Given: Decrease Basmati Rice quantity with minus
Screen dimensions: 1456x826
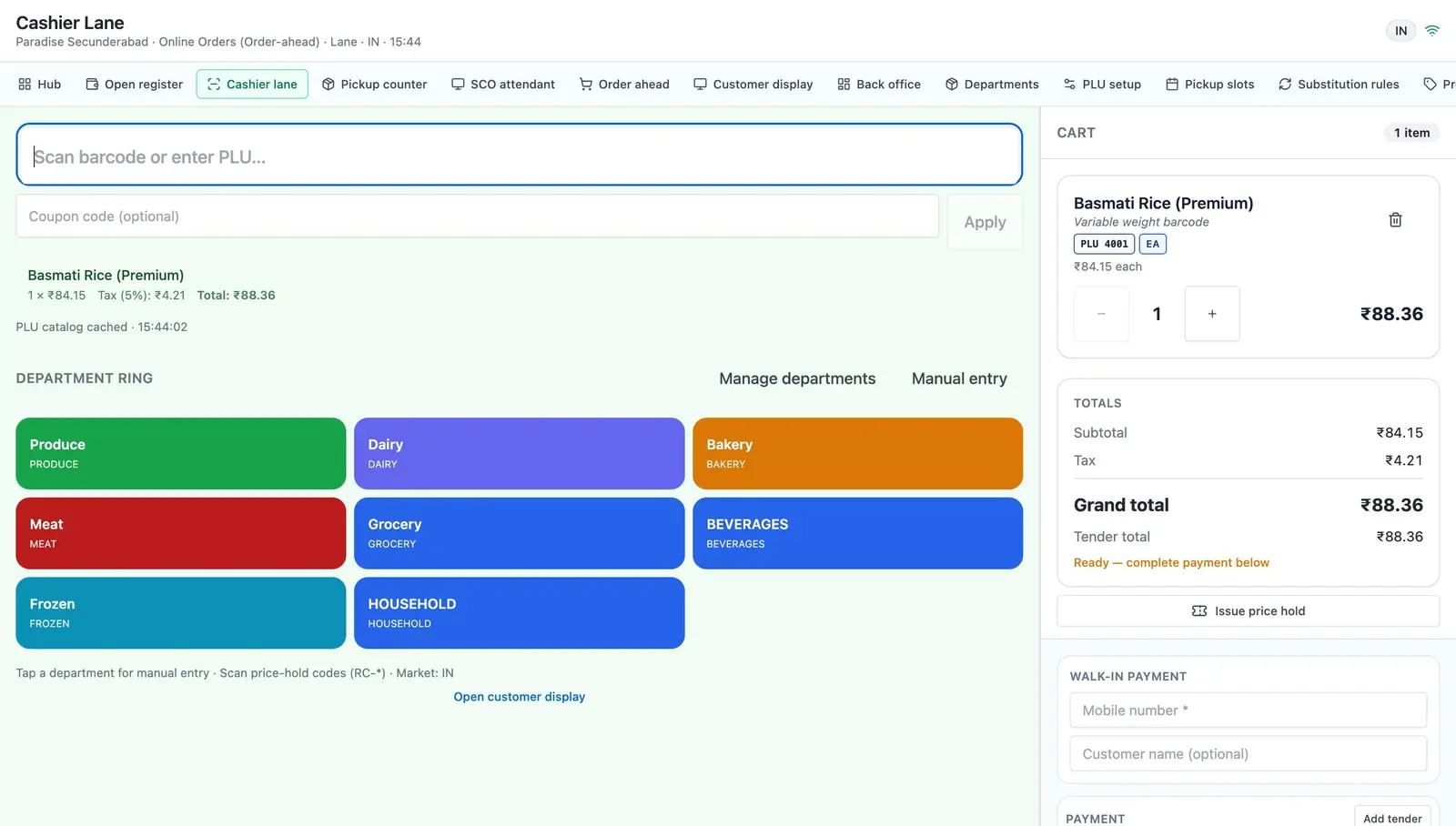Looking at the screenshot, I should coord(1101,314).
